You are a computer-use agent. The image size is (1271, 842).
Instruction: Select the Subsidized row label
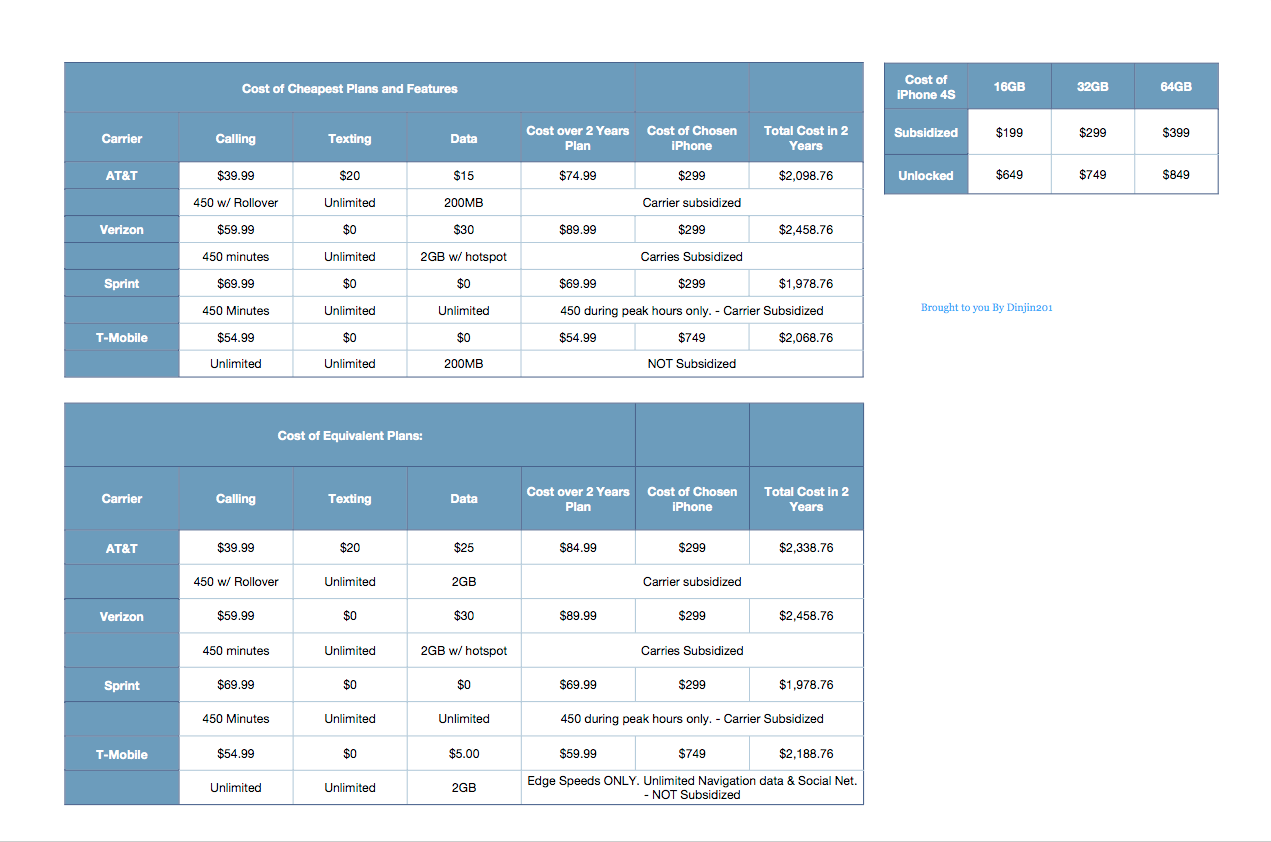click(926, 132)
